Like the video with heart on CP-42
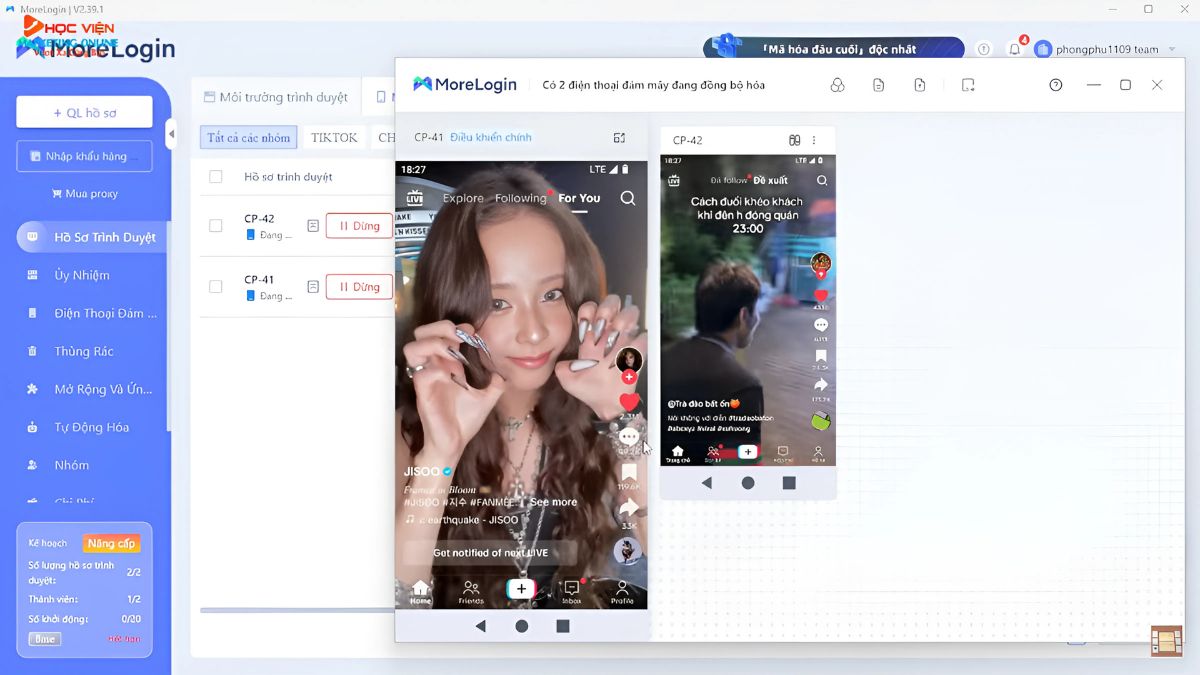Image resolution: width=1200 pixels, height=675 pixels. pos(821,295)
